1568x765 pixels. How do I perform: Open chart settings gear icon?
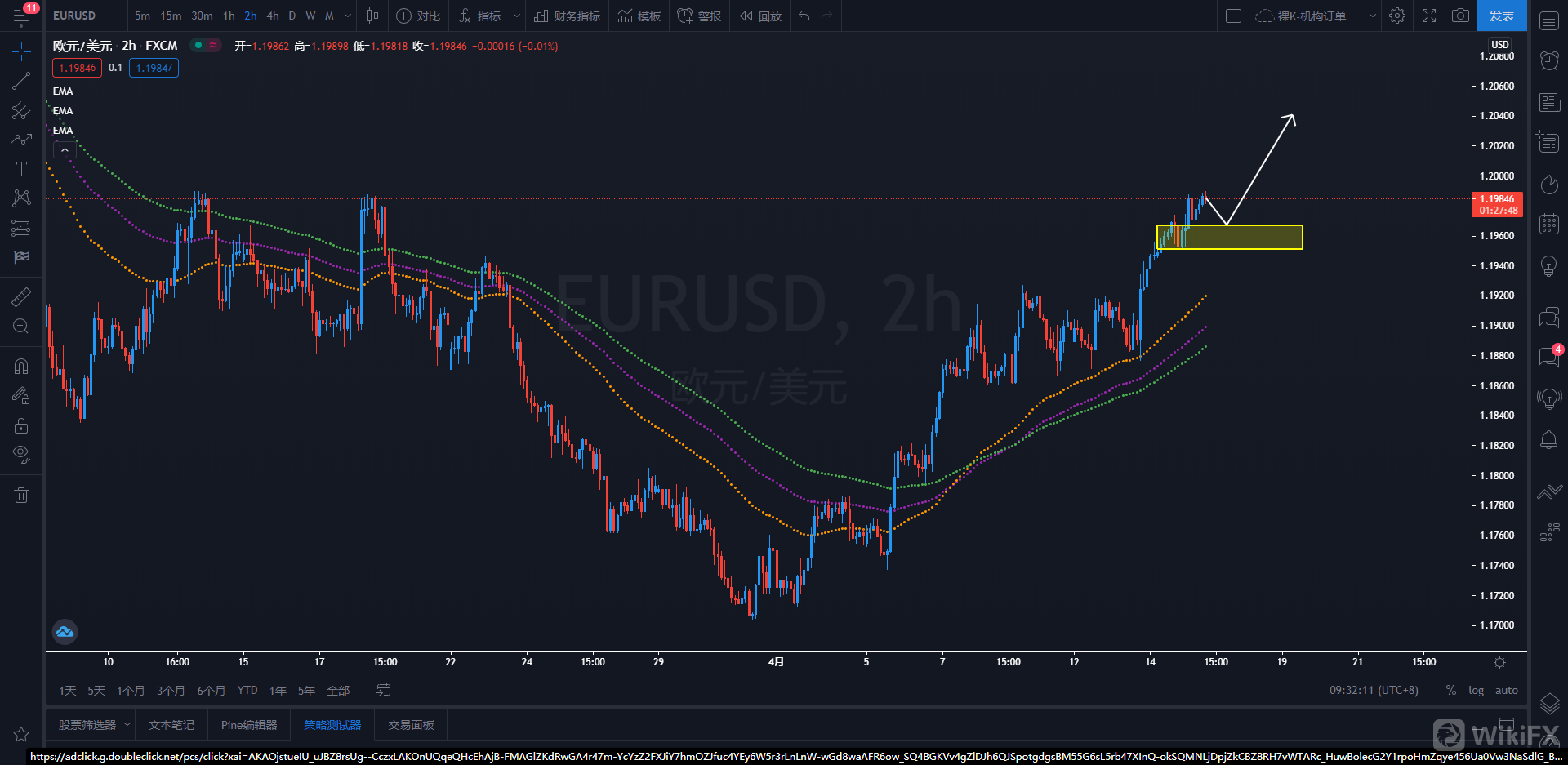pos(1397,16)
